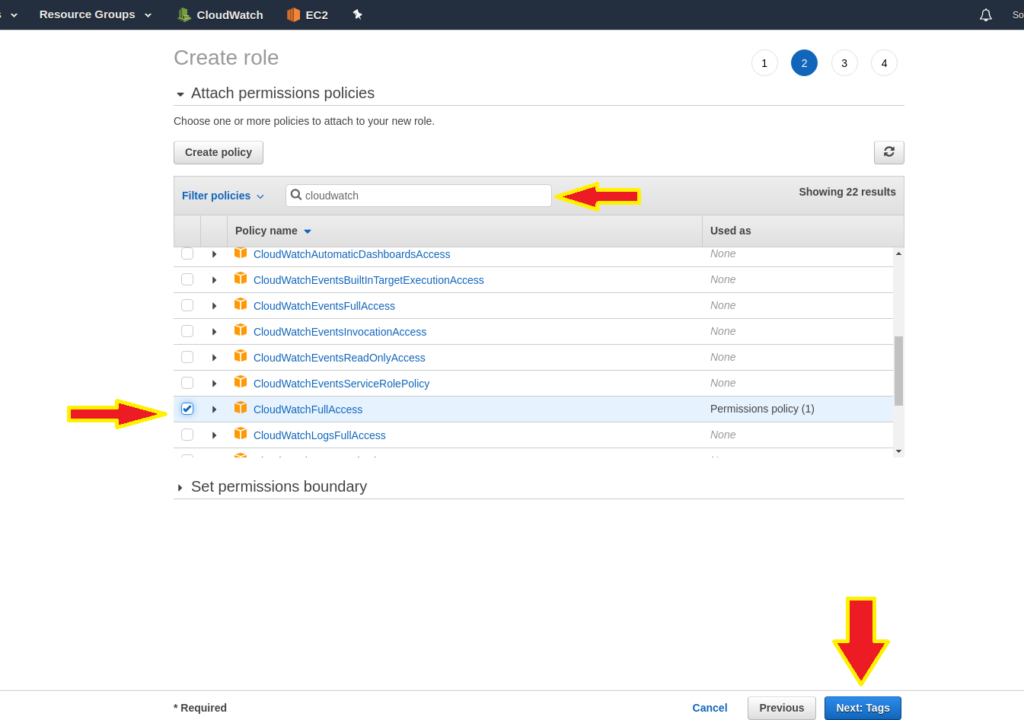Click the Next: Tags button

tap(862, 708)
